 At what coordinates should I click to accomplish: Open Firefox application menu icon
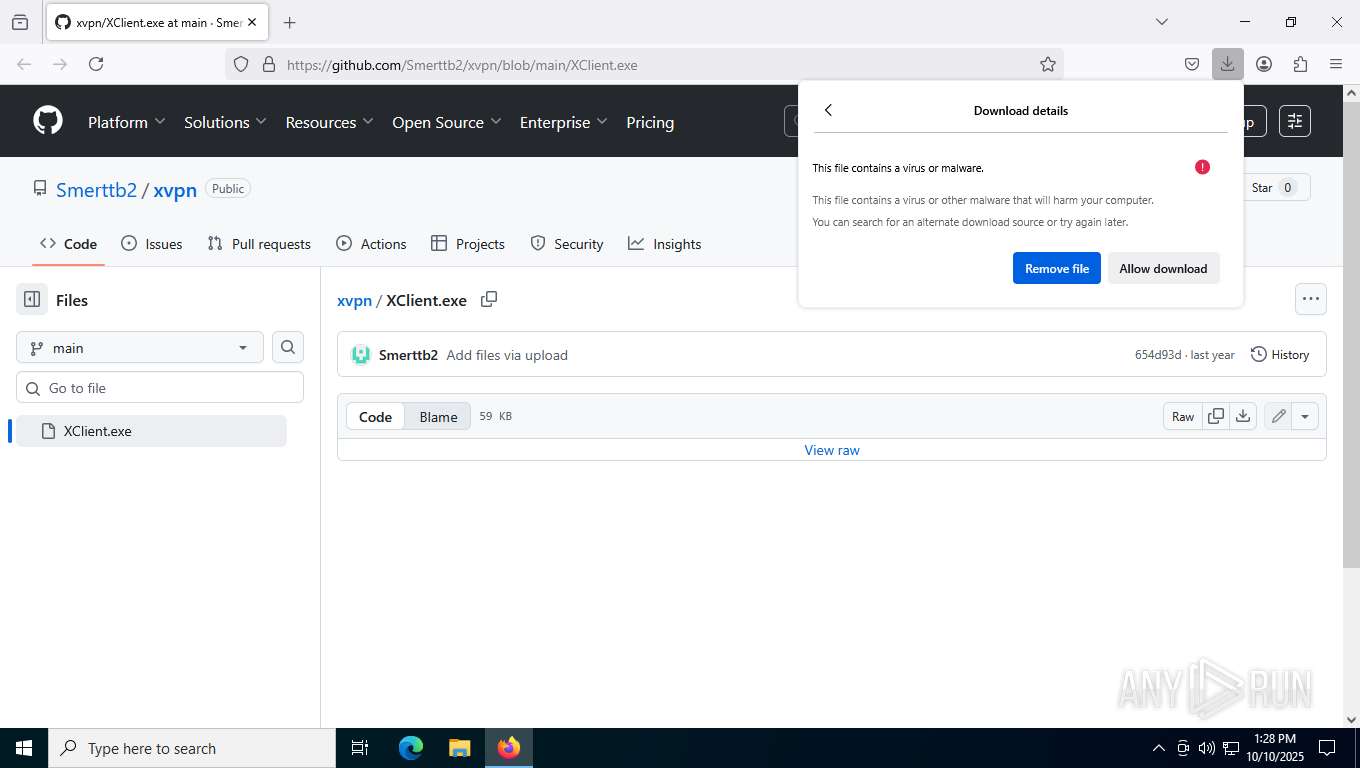click(1336, 64)
